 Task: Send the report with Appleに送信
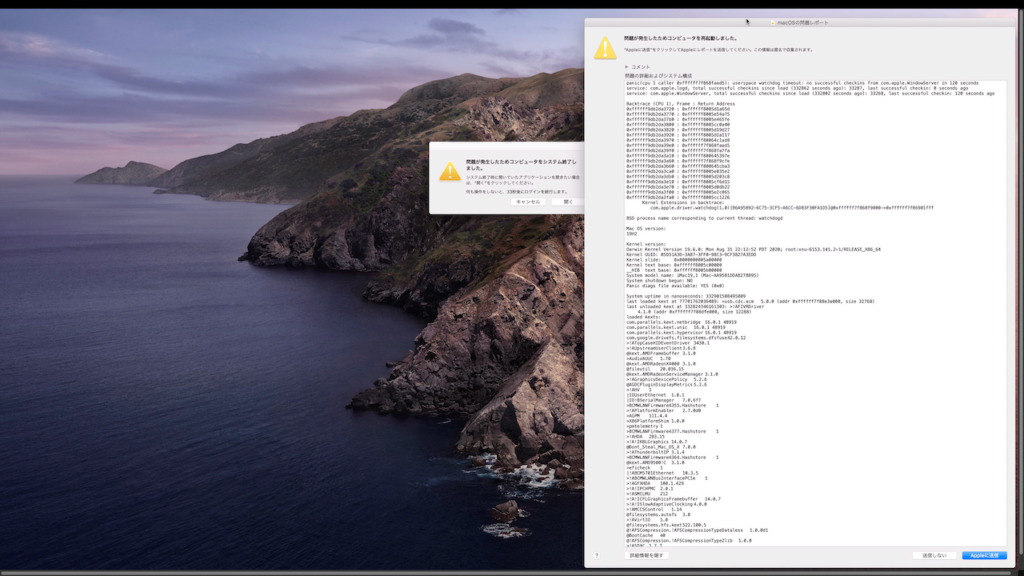[984, 555]
